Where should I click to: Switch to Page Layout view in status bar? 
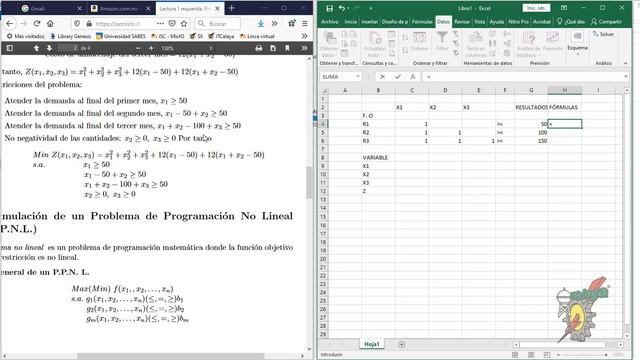[531, 355]
